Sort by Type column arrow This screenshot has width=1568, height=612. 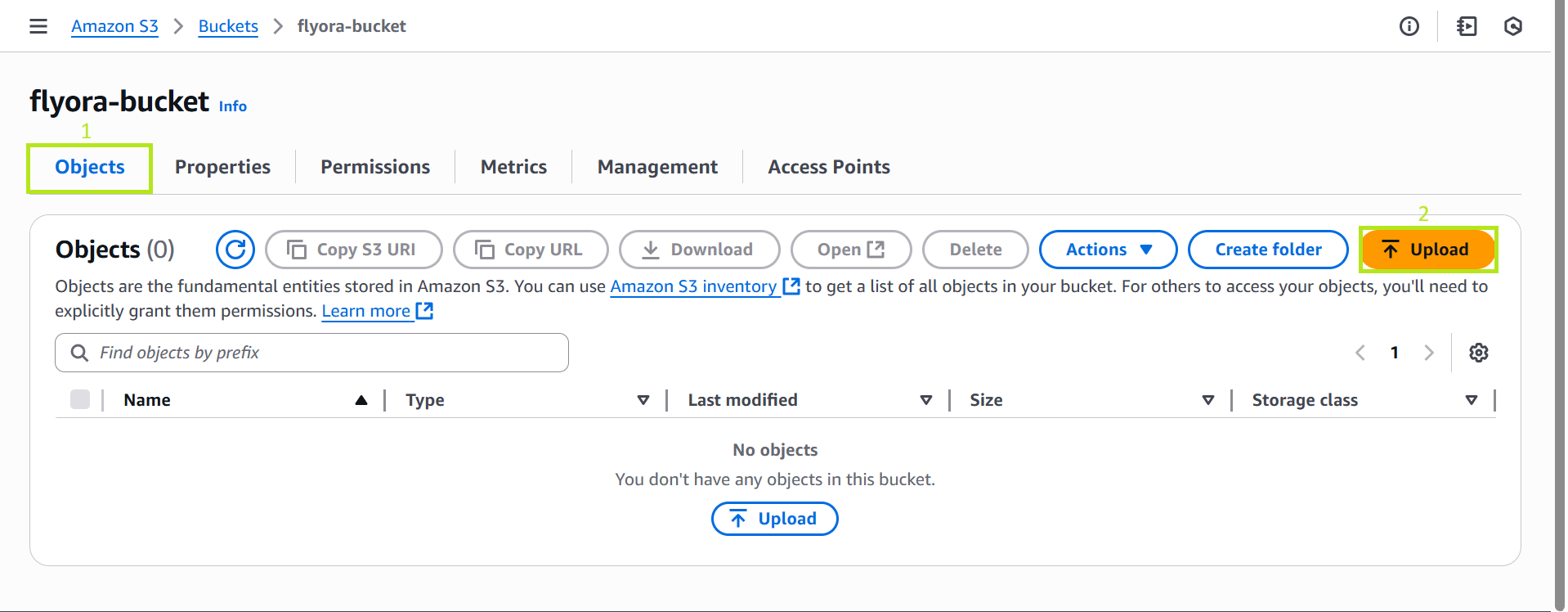[x=643, y=400]
